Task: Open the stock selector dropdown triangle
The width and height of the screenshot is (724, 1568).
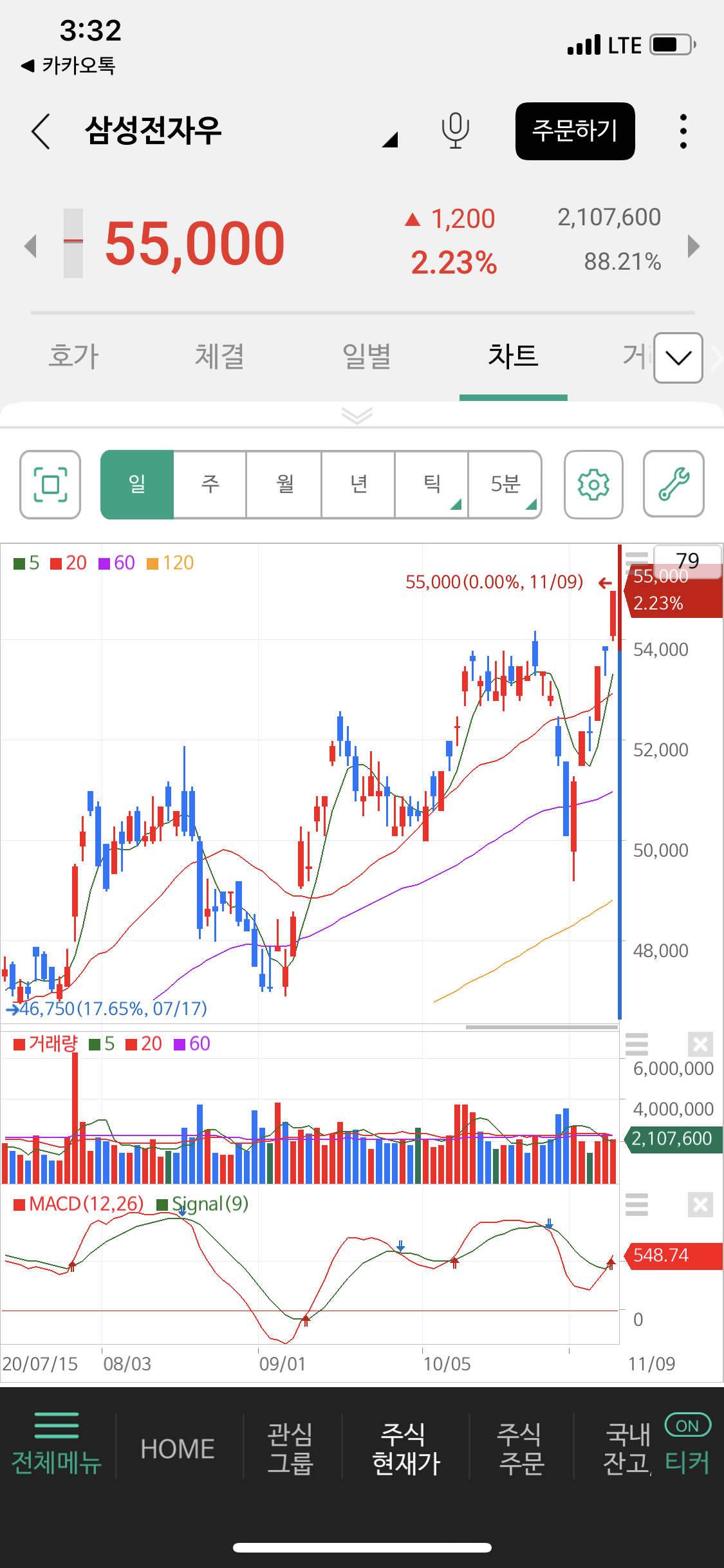Action: click(389, 139)
